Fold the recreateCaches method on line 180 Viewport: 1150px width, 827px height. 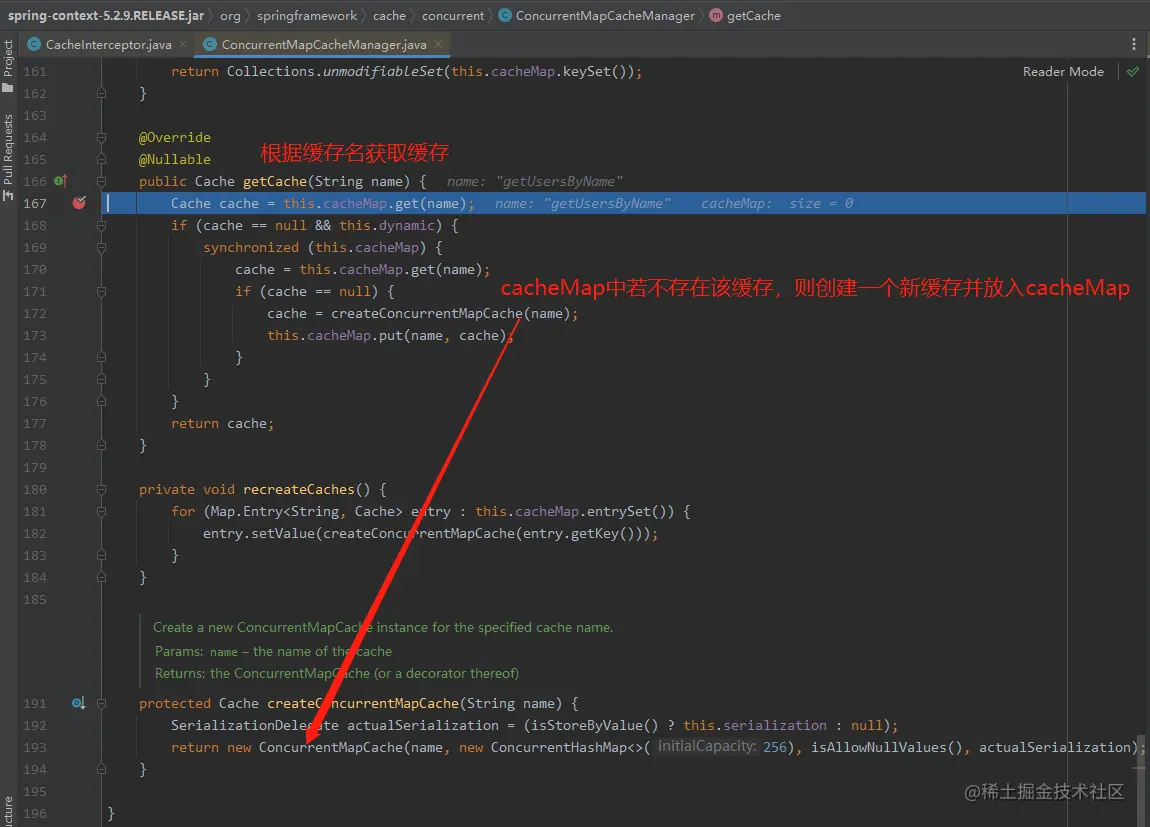[x=101, y=489]
